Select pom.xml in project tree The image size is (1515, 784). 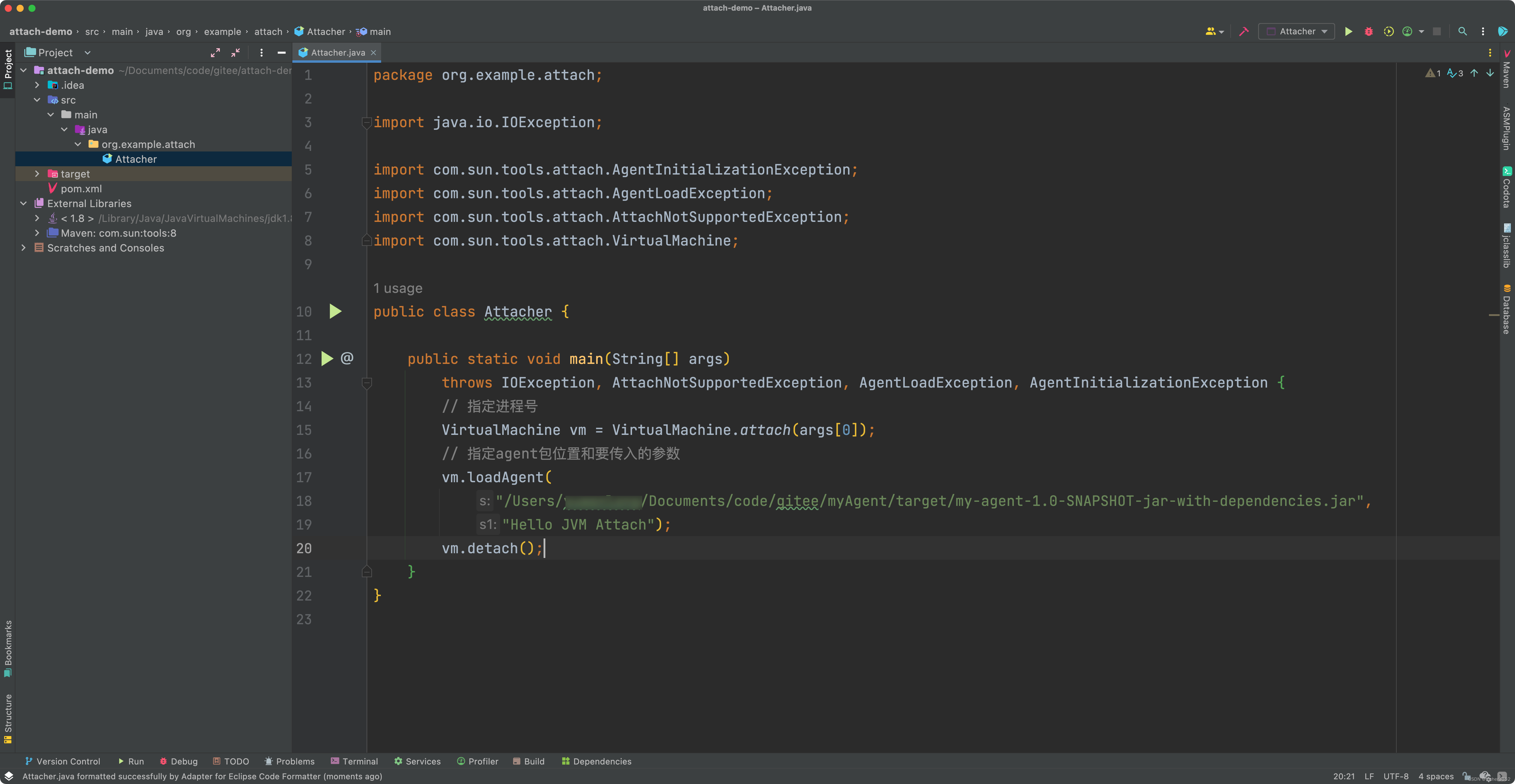pos(81,189)
